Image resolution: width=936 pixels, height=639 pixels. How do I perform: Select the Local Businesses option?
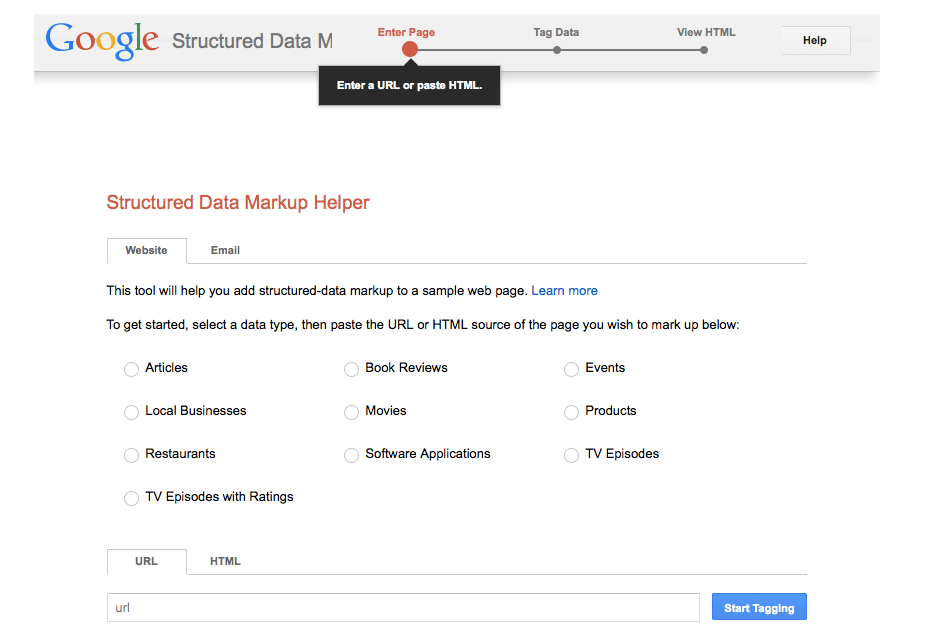tap(131, 412)
